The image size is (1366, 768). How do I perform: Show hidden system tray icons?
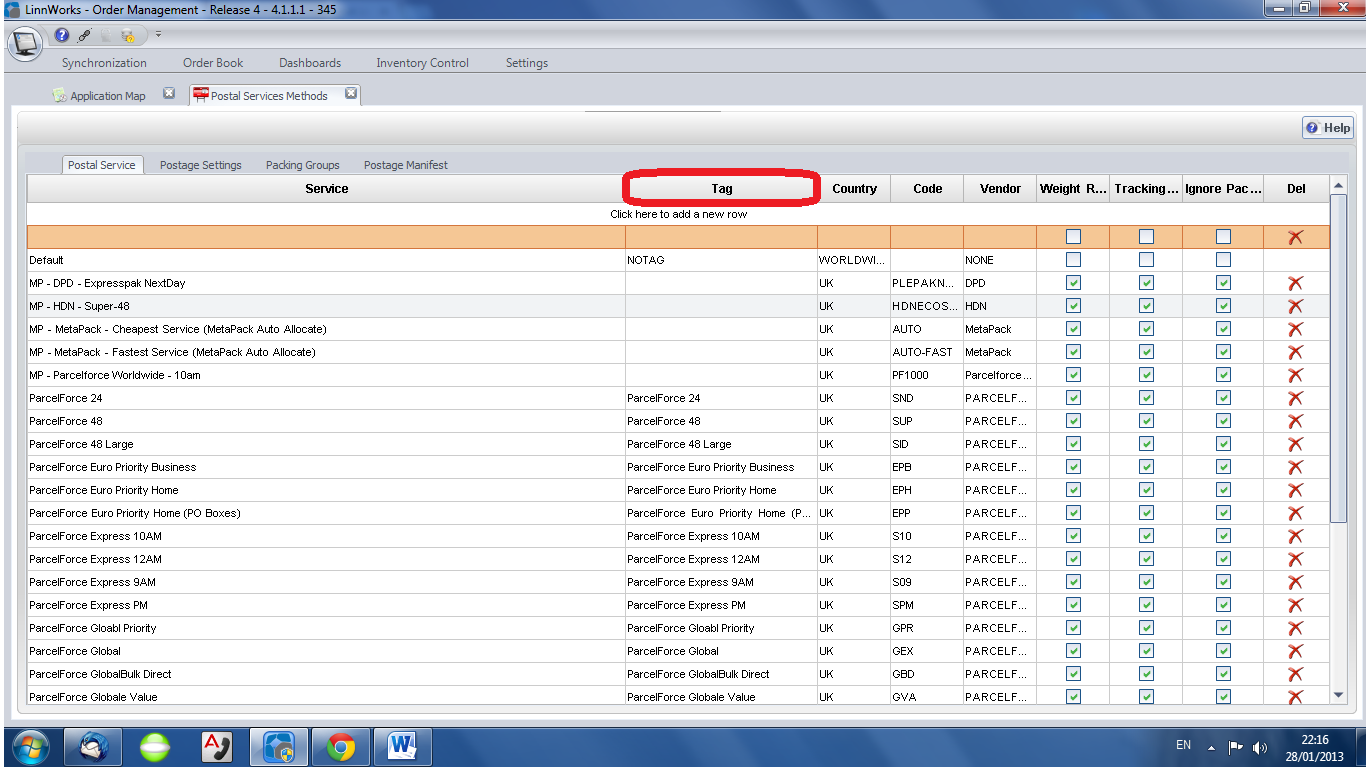(1212, 747)
